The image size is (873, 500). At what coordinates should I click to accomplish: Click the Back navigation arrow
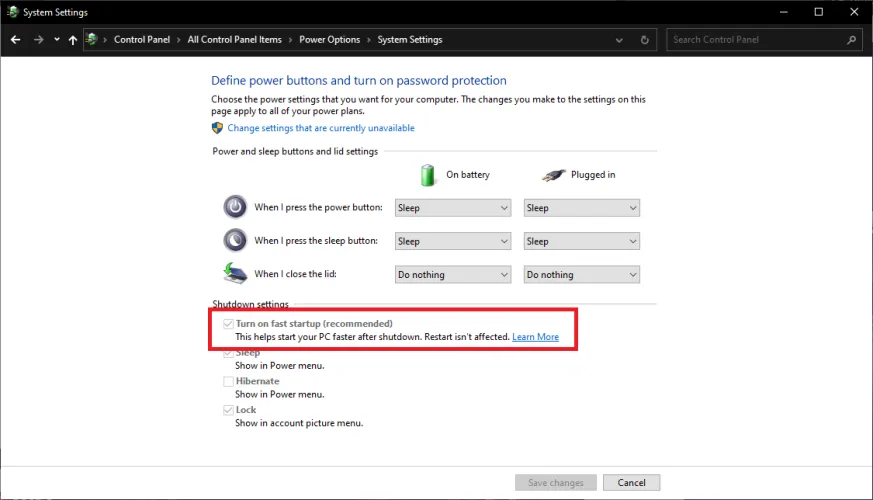coord(15,40)
